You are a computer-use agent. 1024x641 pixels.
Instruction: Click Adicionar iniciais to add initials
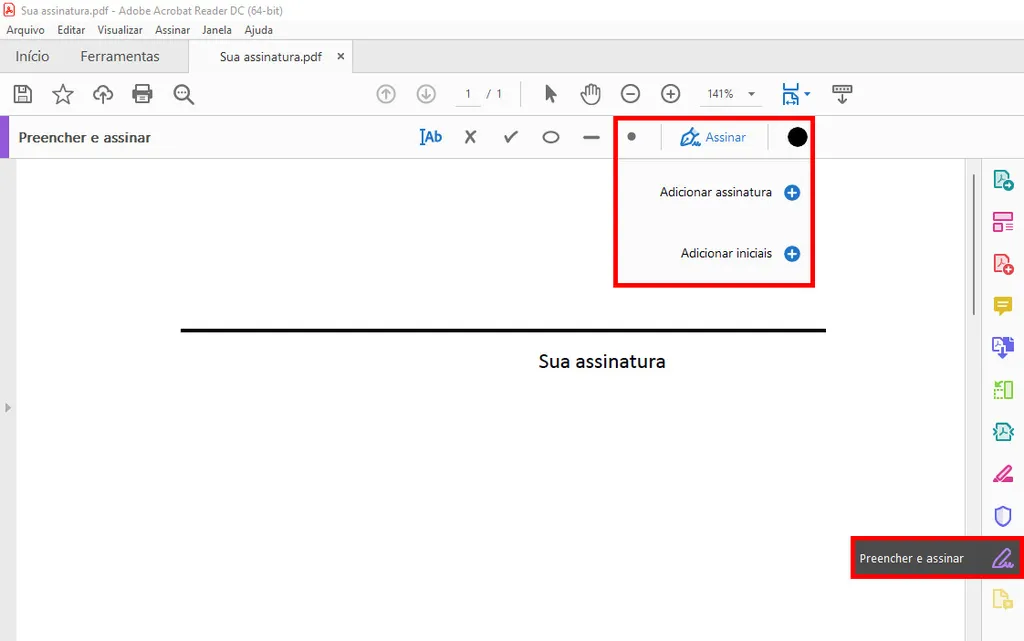click(727, 253)
